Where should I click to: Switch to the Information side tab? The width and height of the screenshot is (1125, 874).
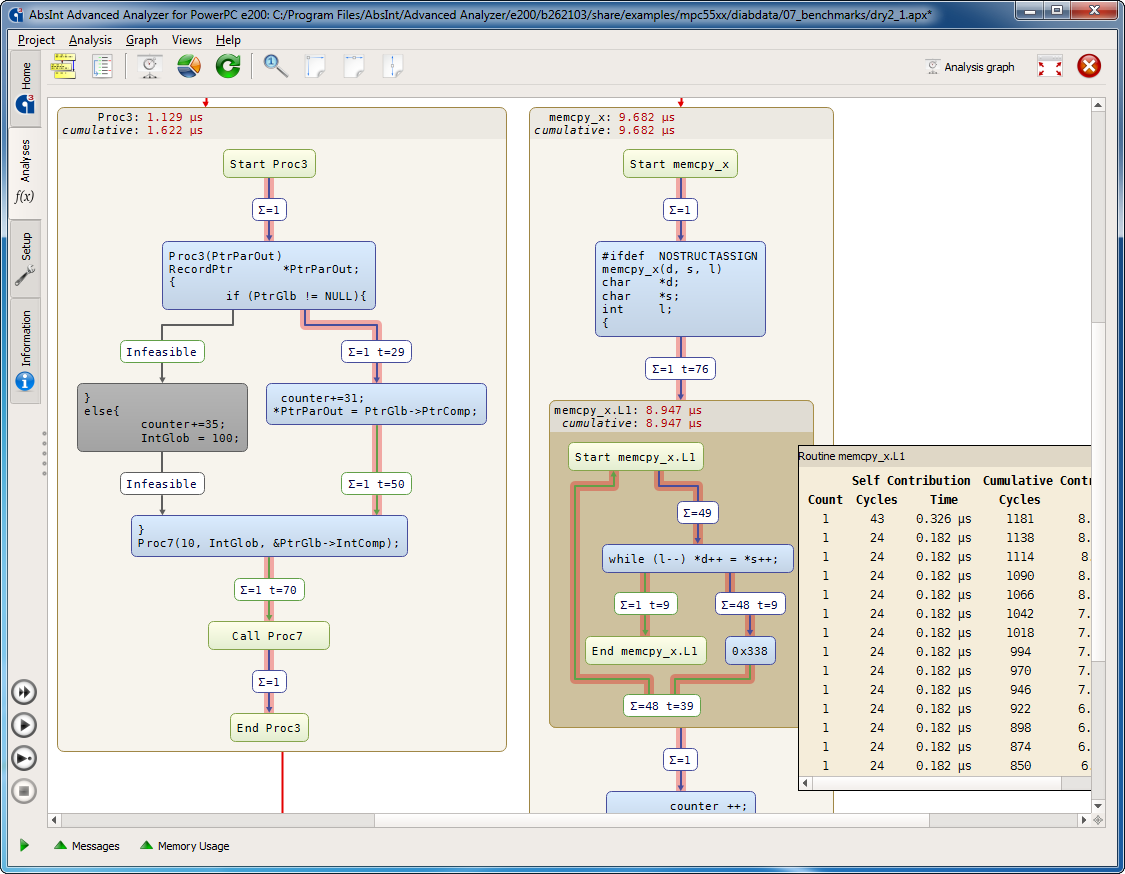coord(26,350)
